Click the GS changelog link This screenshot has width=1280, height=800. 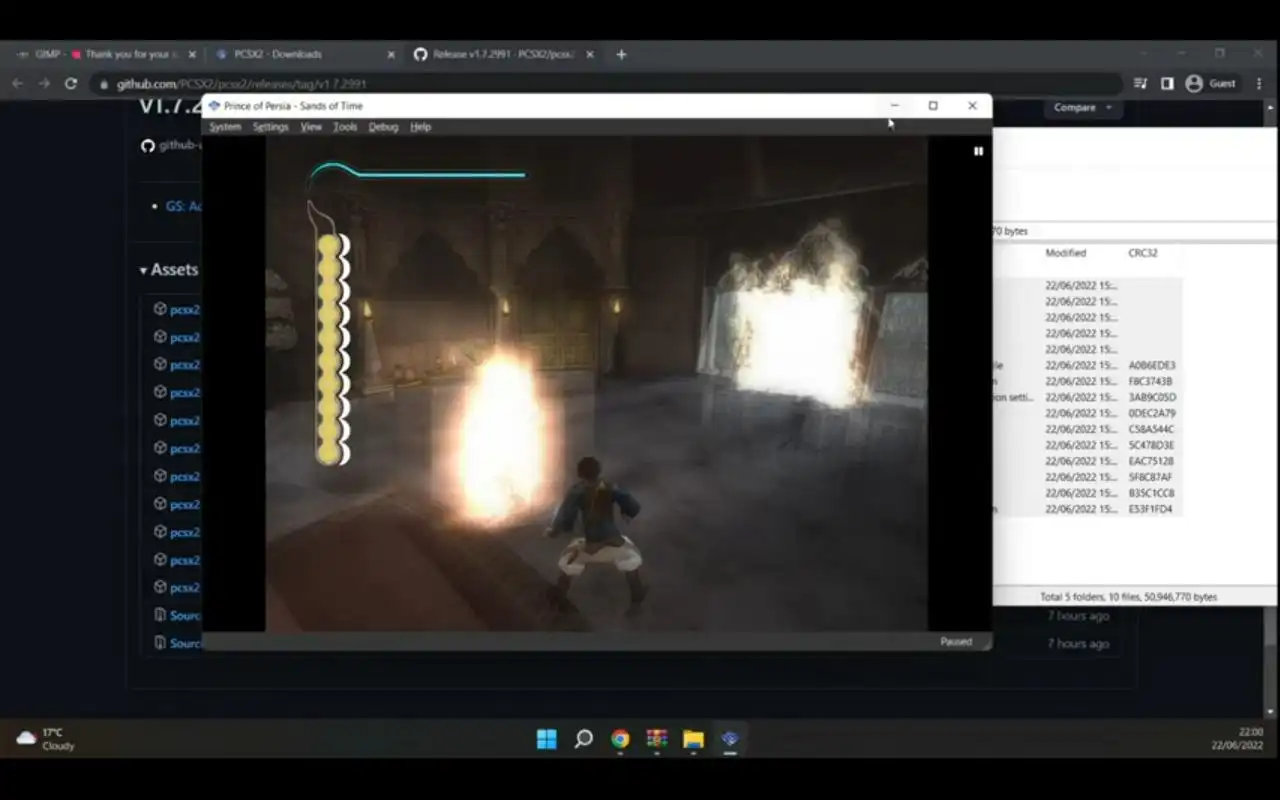click(184, 206)
